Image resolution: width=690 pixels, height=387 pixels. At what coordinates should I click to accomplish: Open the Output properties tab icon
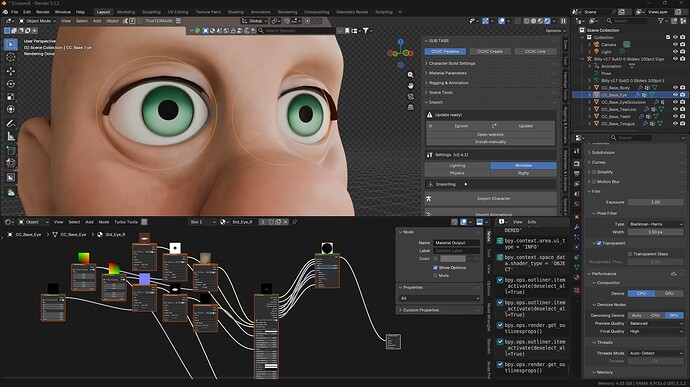576,174
